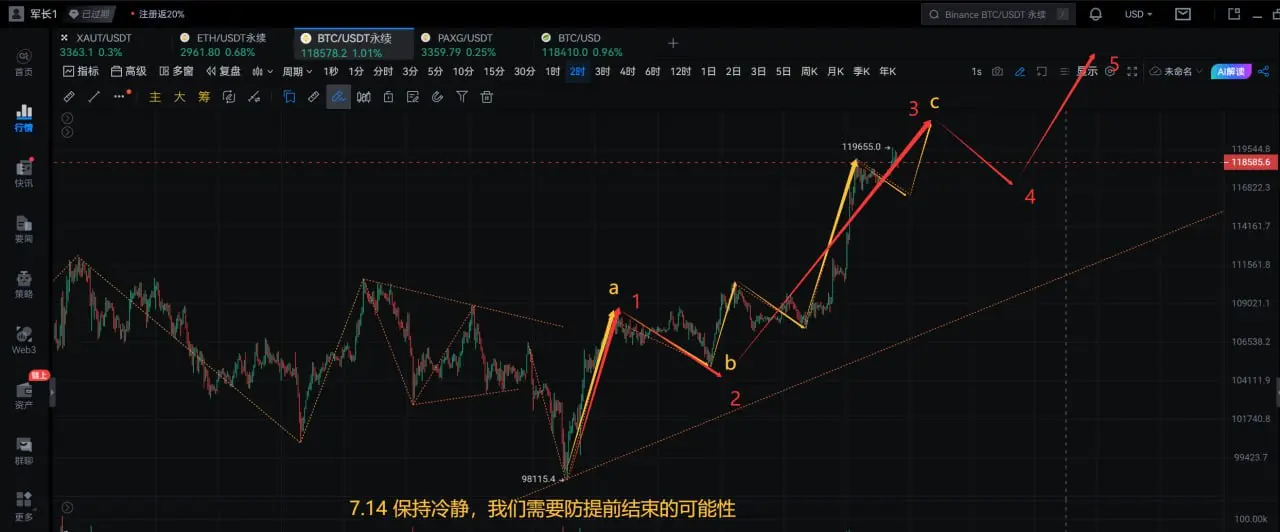Image resolution: width=1280 pixels, height=532 pixels.
Task: Open the 要闻 headlines sidebar icon
Action: [23, 229]
